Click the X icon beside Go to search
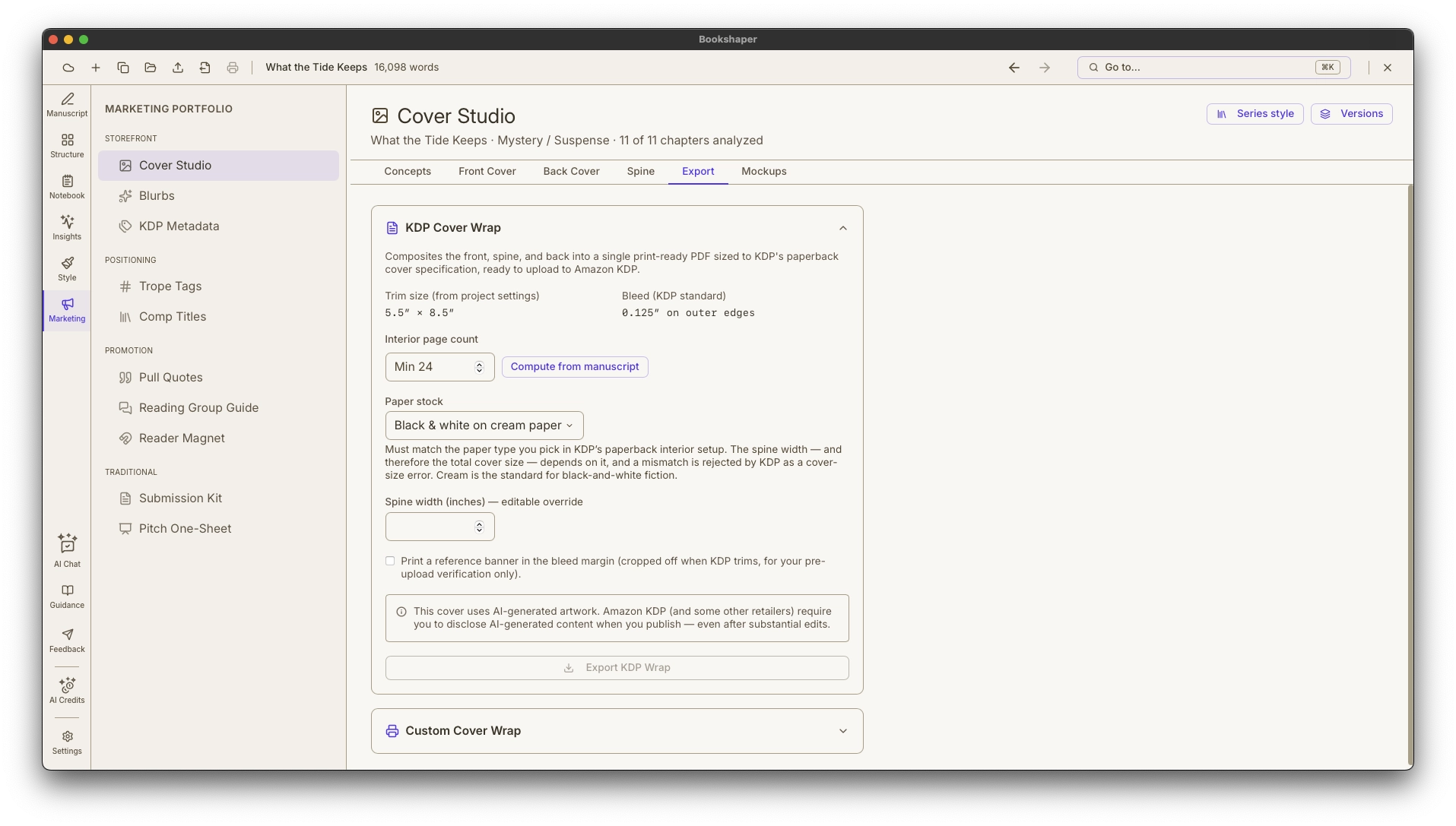Image resolution: width=1456 pixels, height=826 pixels. (x=1388, y=68)
